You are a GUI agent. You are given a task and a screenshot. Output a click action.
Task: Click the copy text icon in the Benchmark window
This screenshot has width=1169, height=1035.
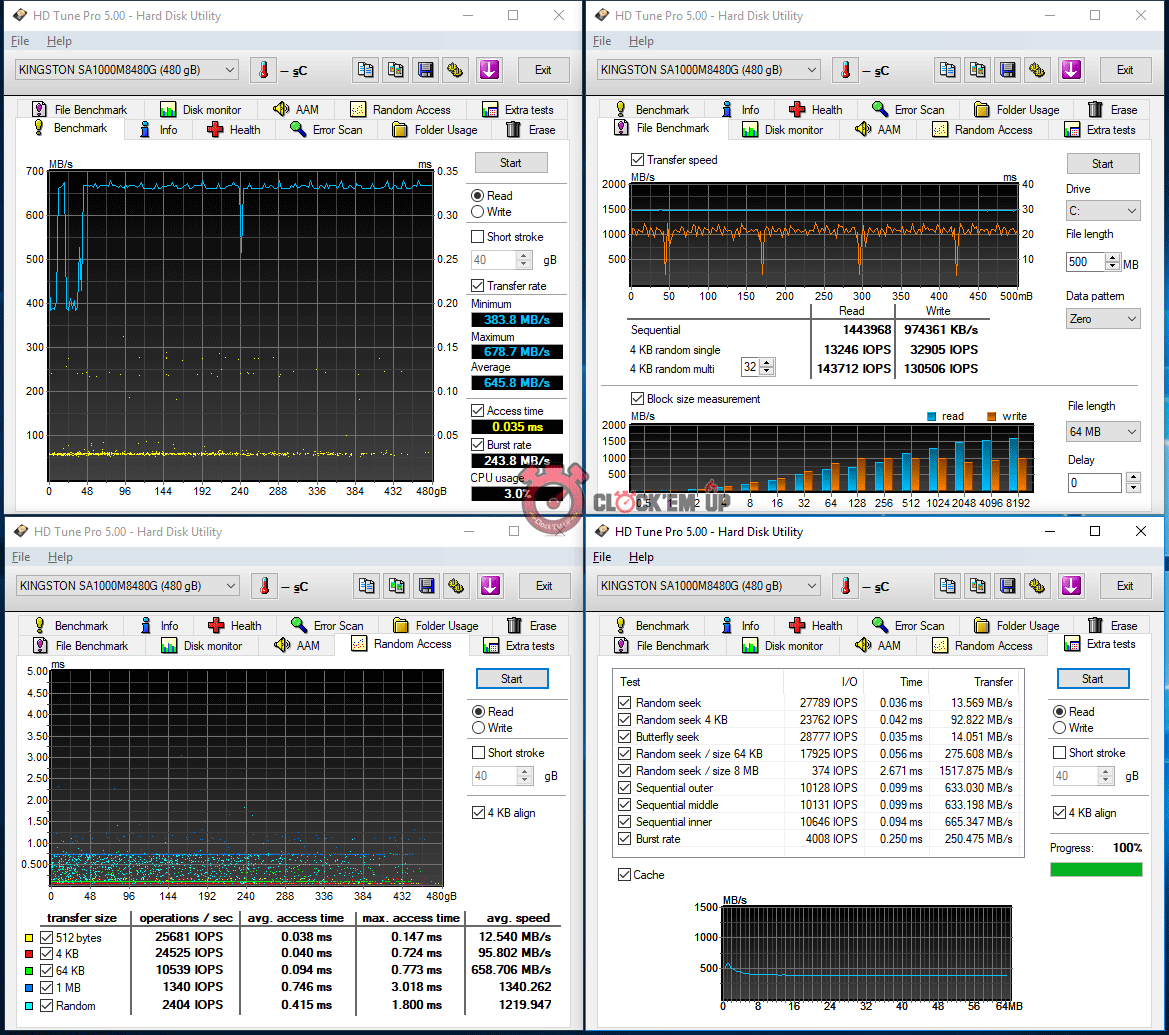(366, 70)
